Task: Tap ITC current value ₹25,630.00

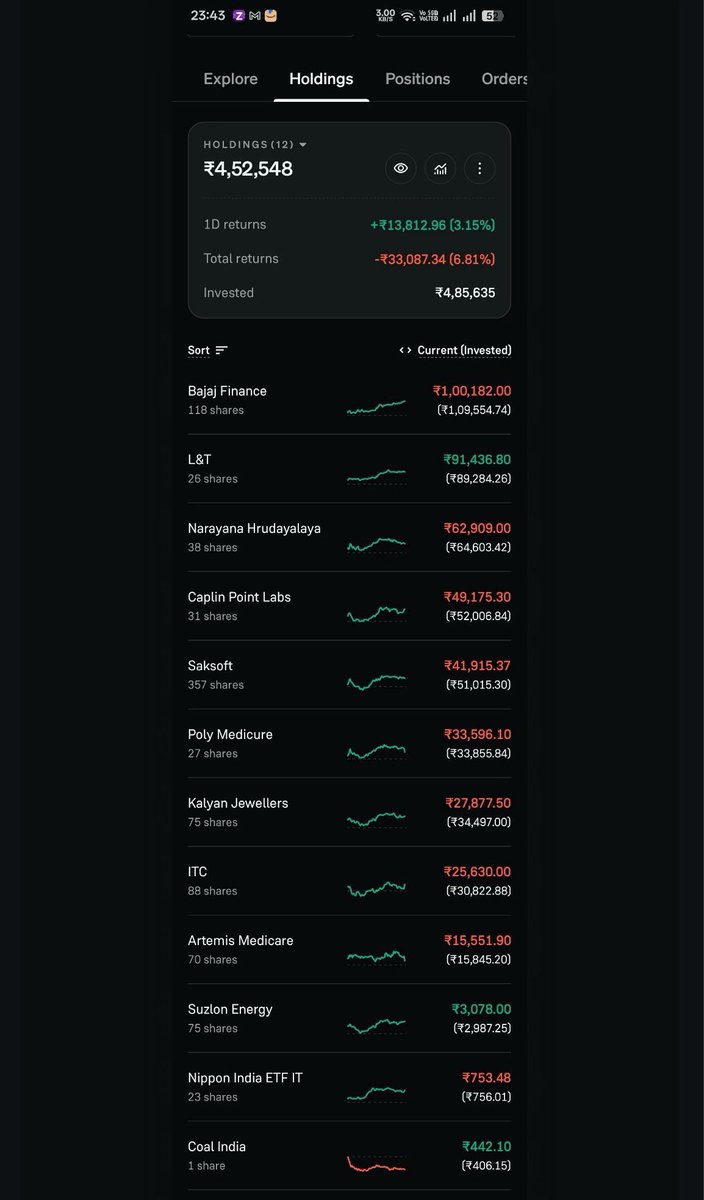Action: tap(477, 872)
